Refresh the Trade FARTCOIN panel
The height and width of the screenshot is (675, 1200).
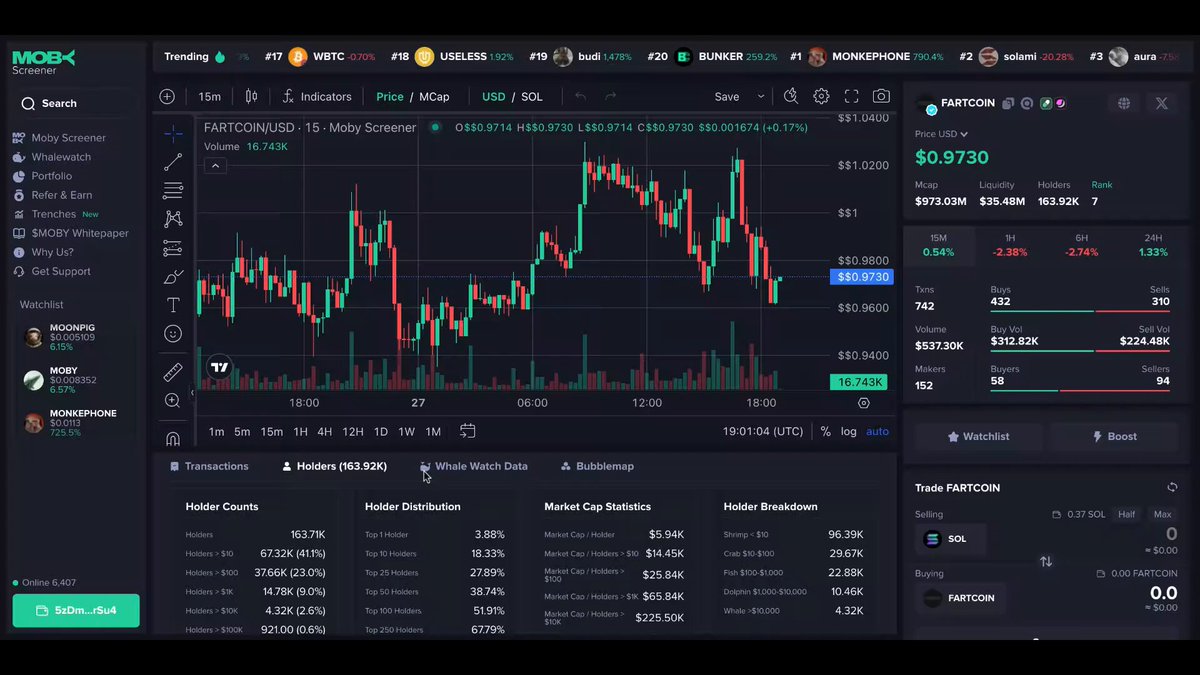[1172, 488]
